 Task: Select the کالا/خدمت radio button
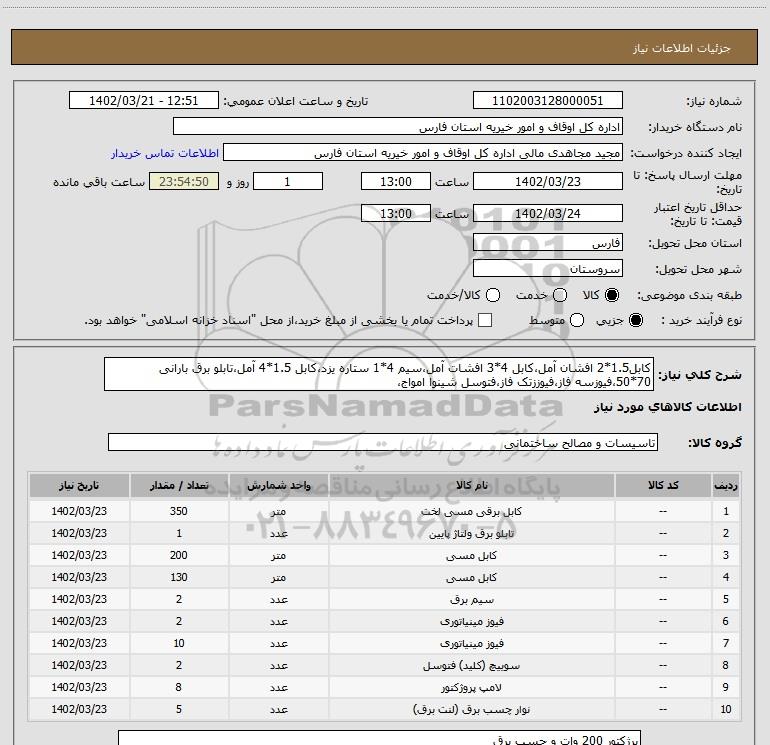pos(493,295)
